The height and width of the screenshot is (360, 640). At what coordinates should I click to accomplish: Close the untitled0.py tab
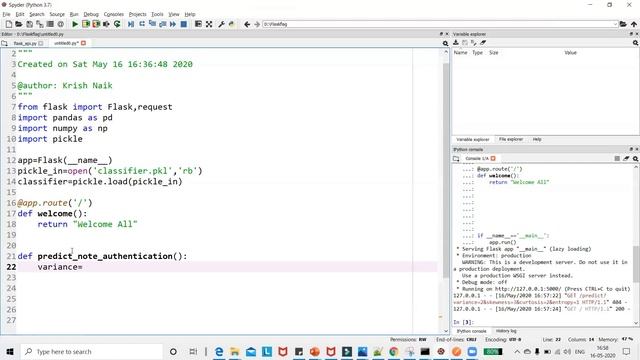coord(83,43)
